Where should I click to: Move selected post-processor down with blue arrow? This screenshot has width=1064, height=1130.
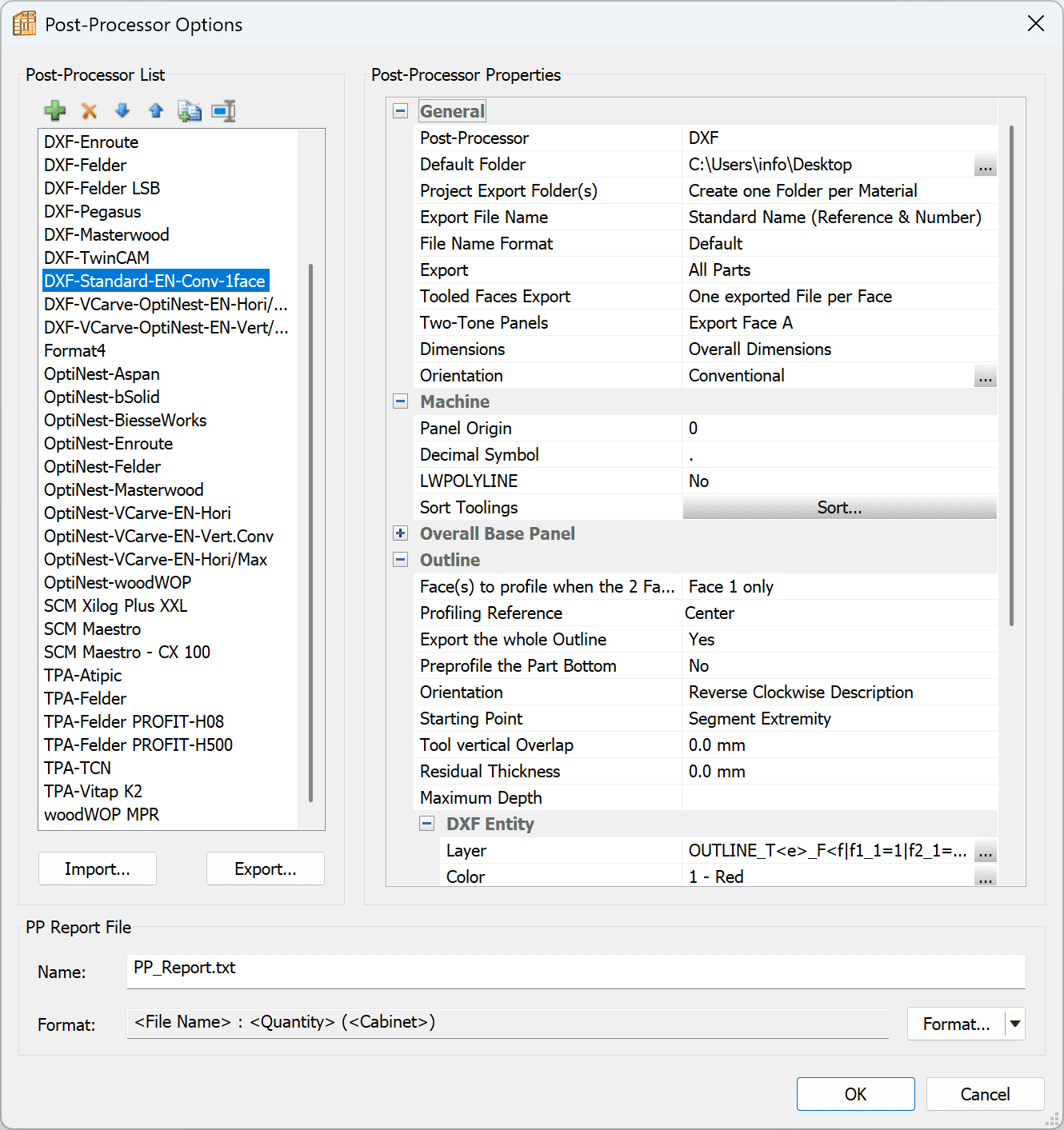122,111
